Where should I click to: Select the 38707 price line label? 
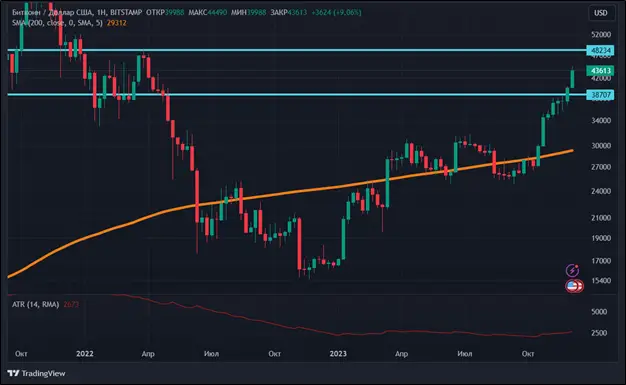coord(600,95)
